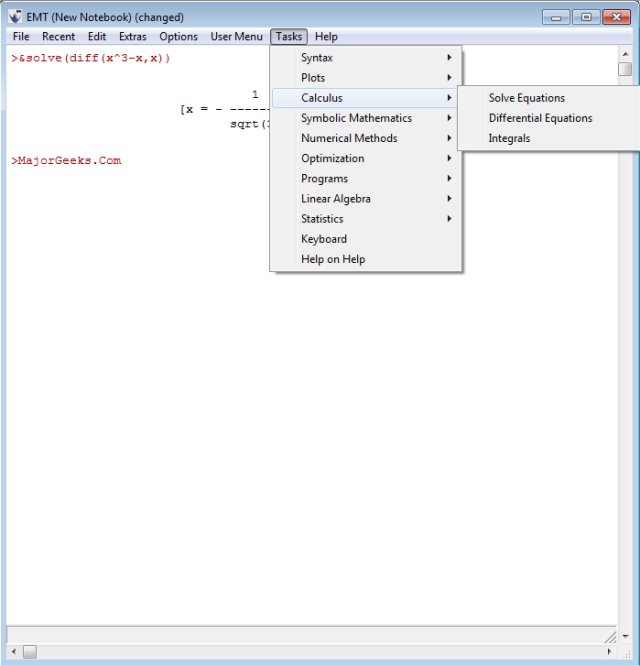Image resolution: width=640 pixels, height=666 pixels.
Task: Click the EMT application icon in title bar
Action: pyautogui.click(x=15, y=17)
